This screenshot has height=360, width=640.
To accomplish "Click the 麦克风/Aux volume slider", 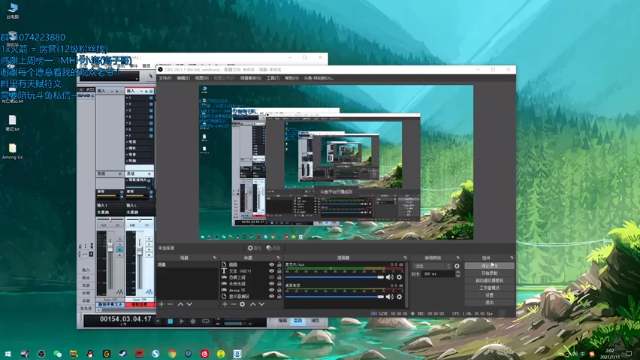I will coord(335,277).
